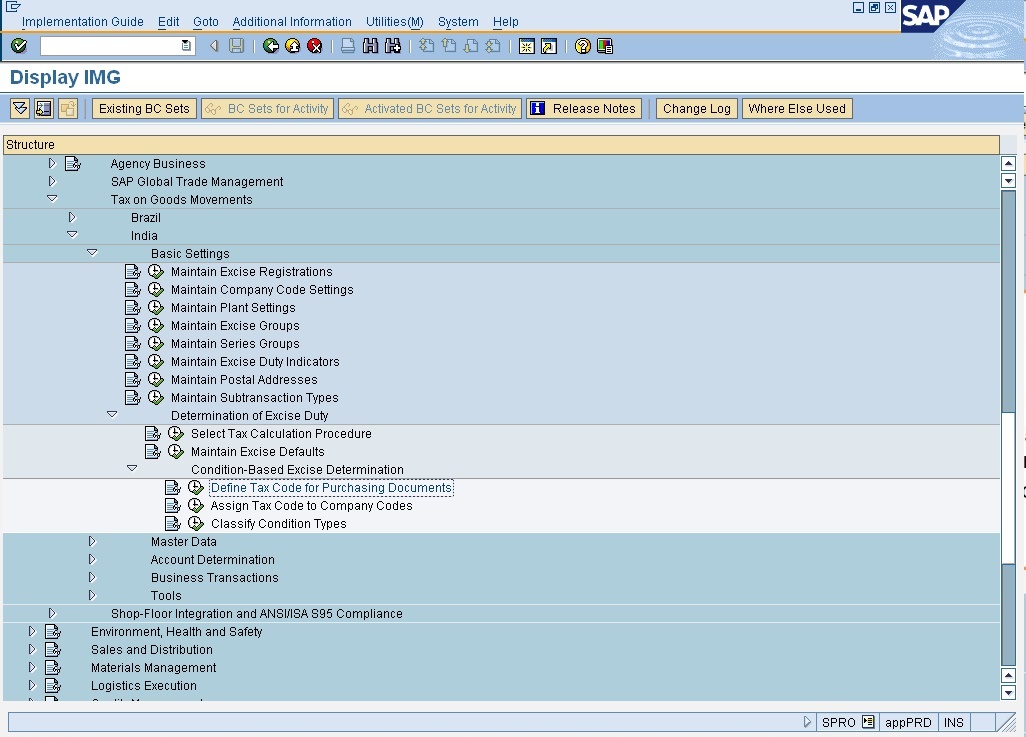Open documentation icon for Classify Condition Types

(x=173, y=523)
